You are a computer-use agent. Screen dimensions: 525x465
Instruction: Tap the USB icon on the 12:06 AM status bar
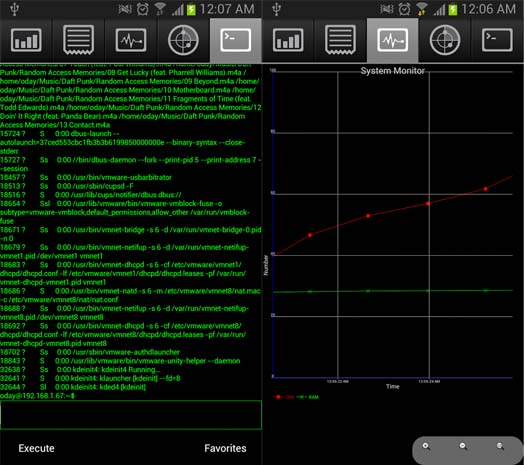(x=276, y=9)
